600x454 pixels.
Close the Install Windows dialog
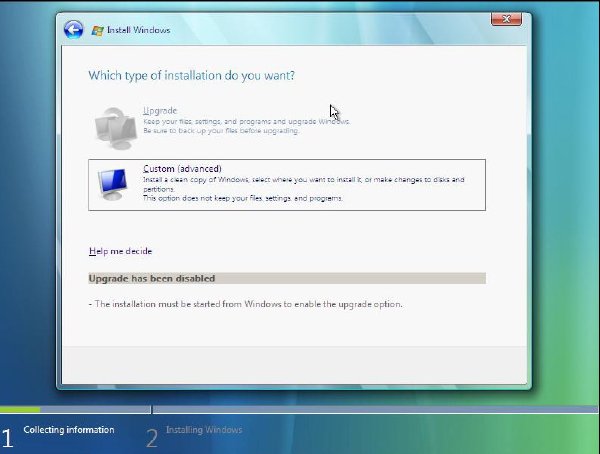506,19
